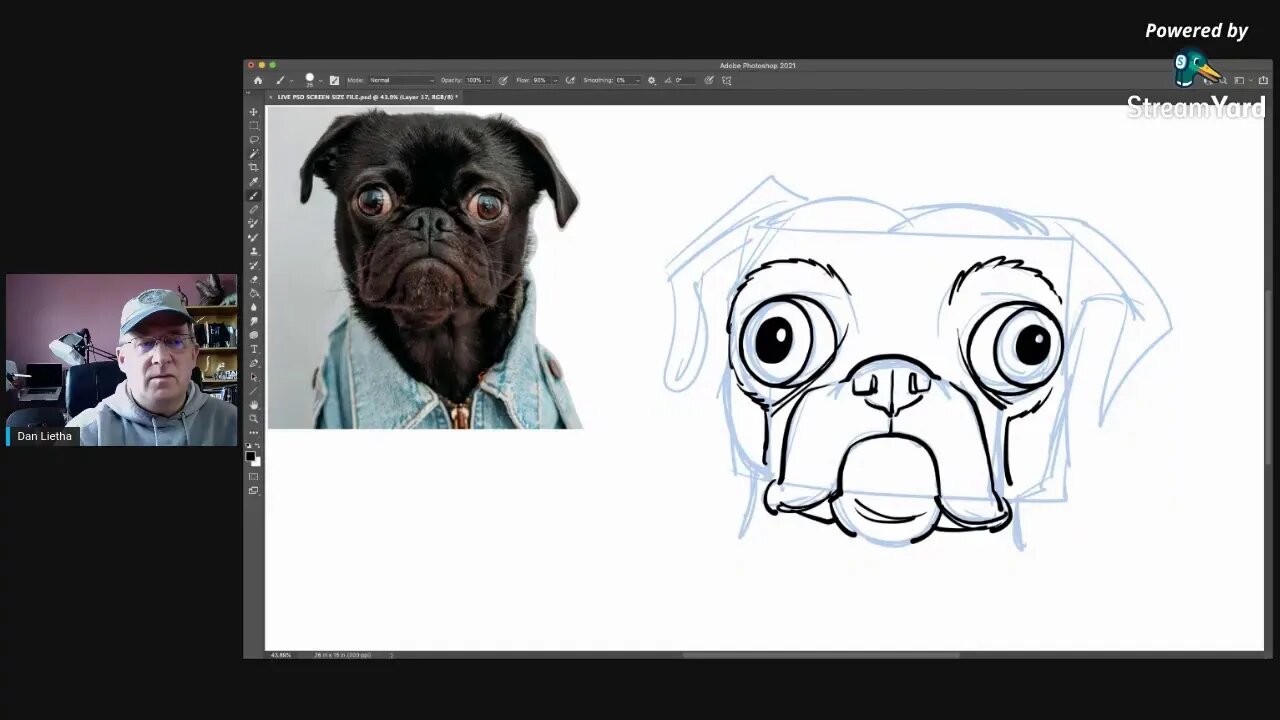Image resolution: width=1280 pixels, height=720 pixels.
Task: Collapse the tools panel with double arrows
Action: pyautogui.click(x=249, y=93)
